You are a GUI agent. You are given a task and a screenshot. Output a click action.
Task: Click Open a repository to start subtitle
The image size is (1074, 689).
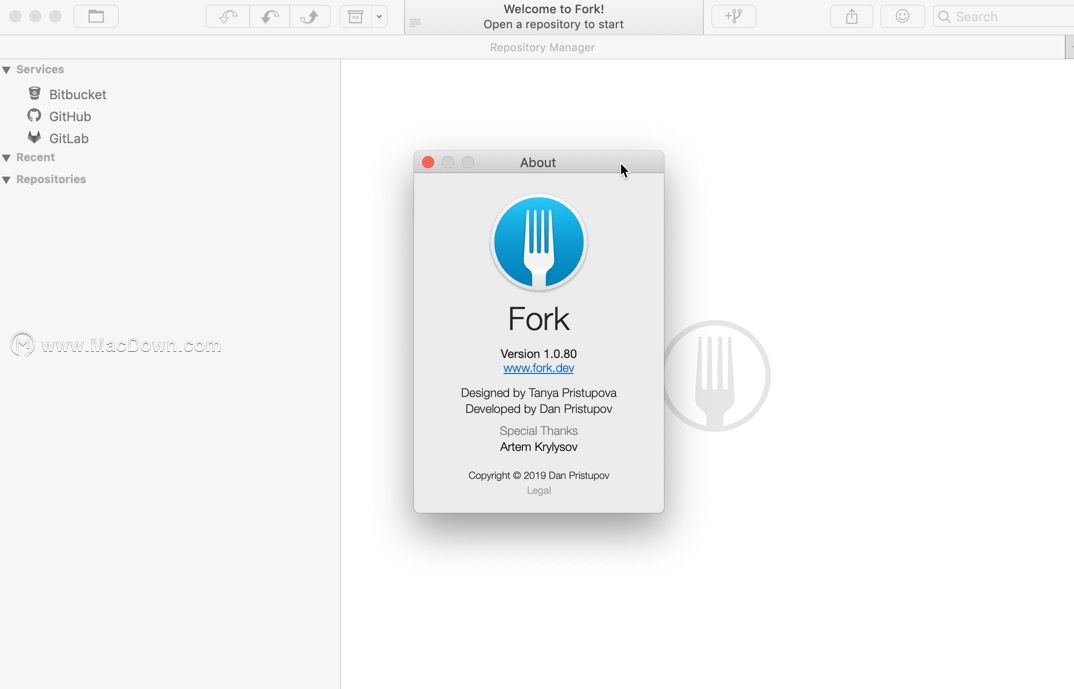(553, 25)
